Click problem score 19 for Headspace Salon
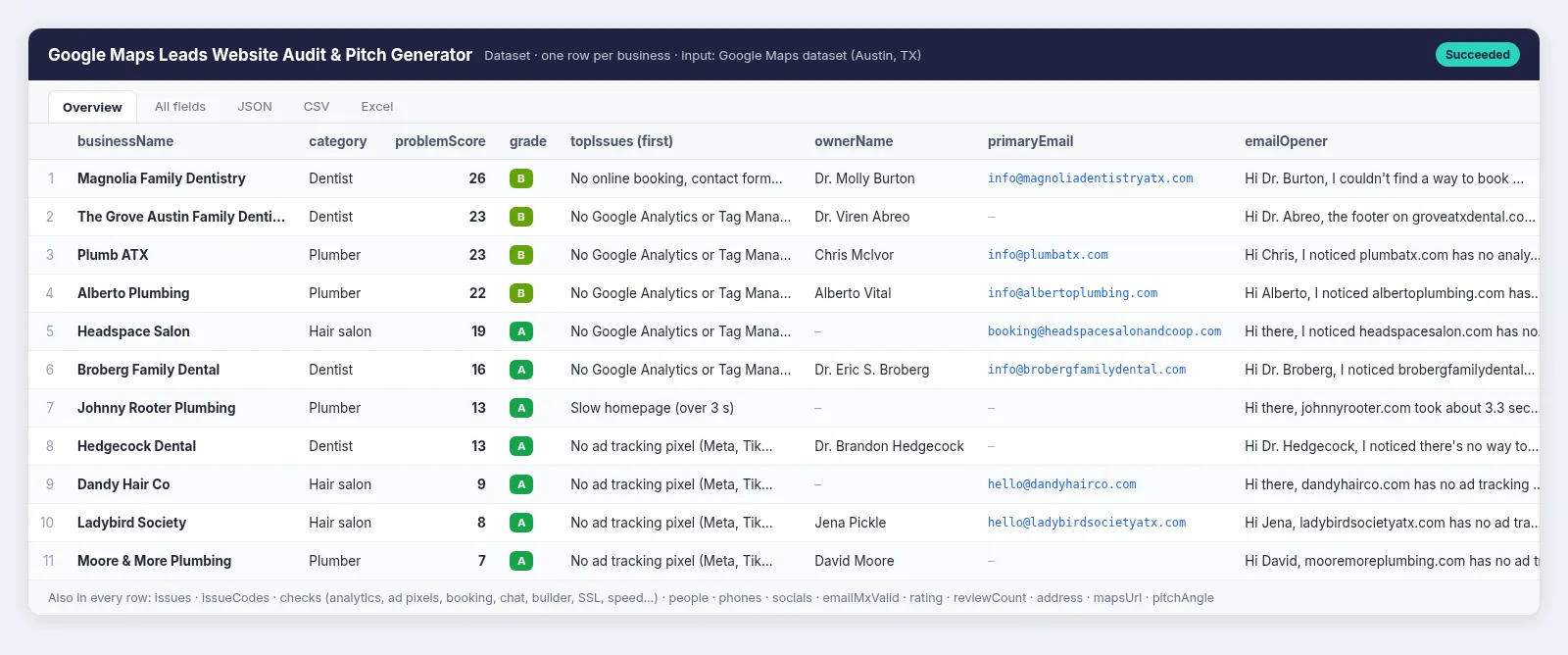The height and width of the screenshot is (655, 1568). (x=478, y=331)
